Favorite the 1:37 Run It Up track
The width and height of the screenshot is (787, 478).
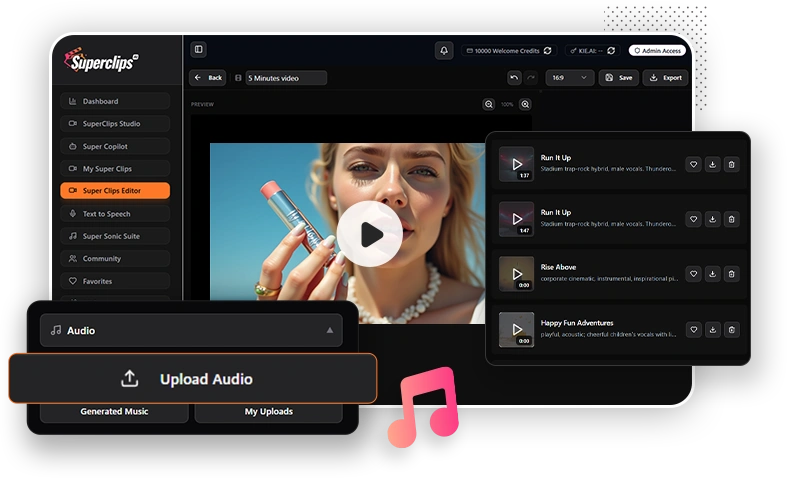click(693, 164)
